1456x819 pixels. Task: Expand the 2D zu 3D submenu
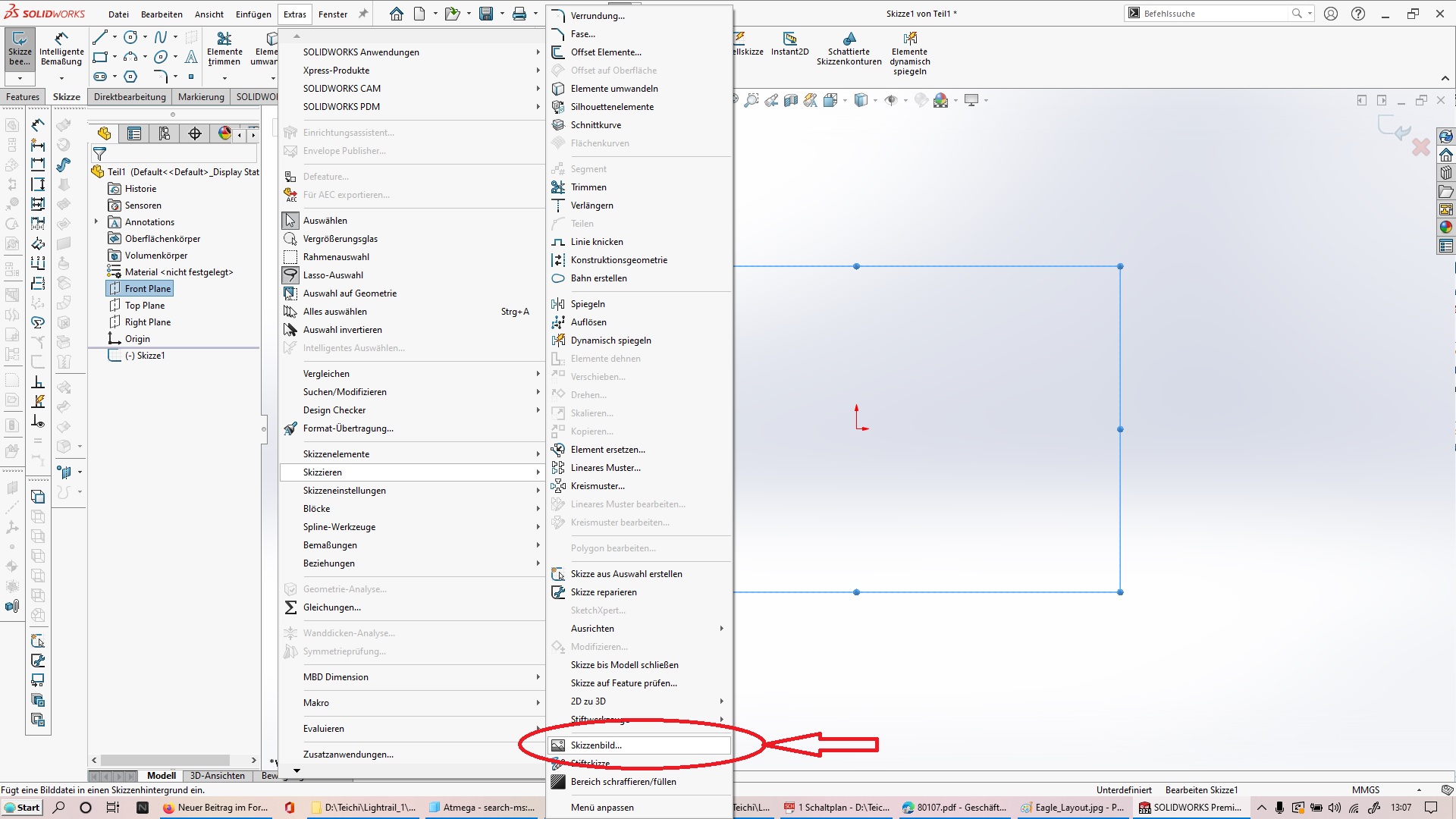click(639, 701)
